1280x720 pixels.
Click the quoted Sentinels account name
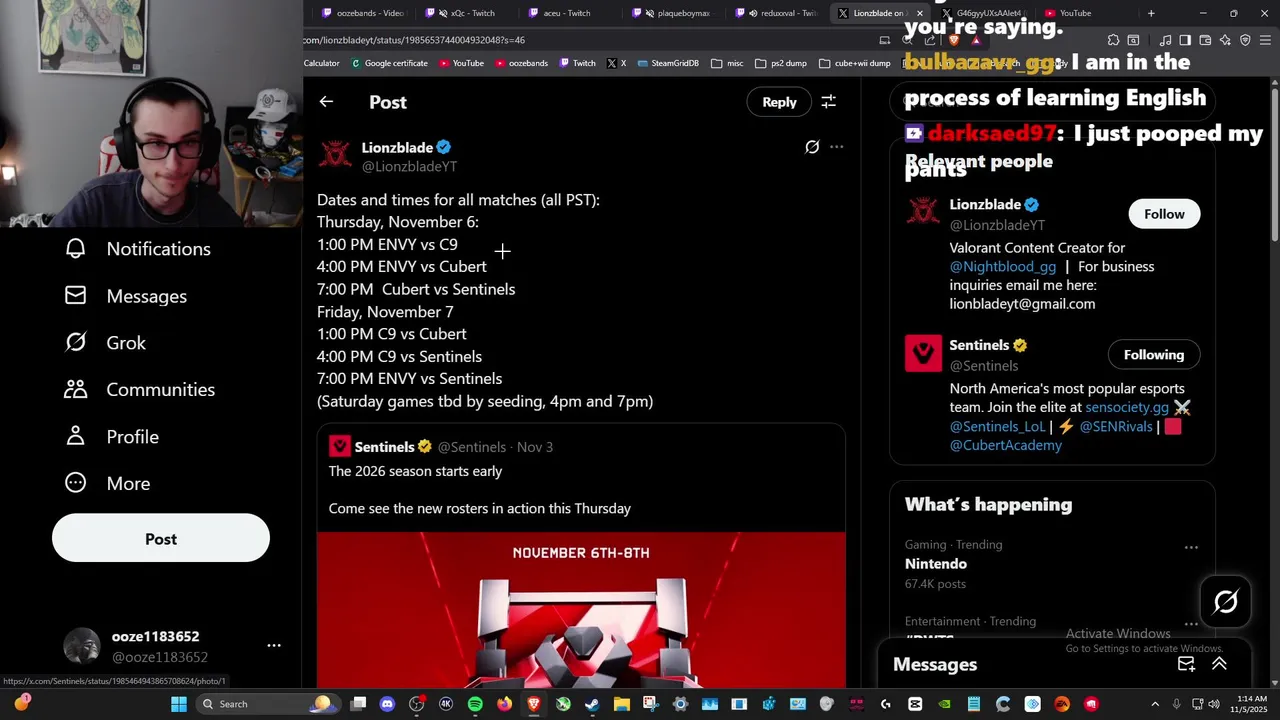384,447
